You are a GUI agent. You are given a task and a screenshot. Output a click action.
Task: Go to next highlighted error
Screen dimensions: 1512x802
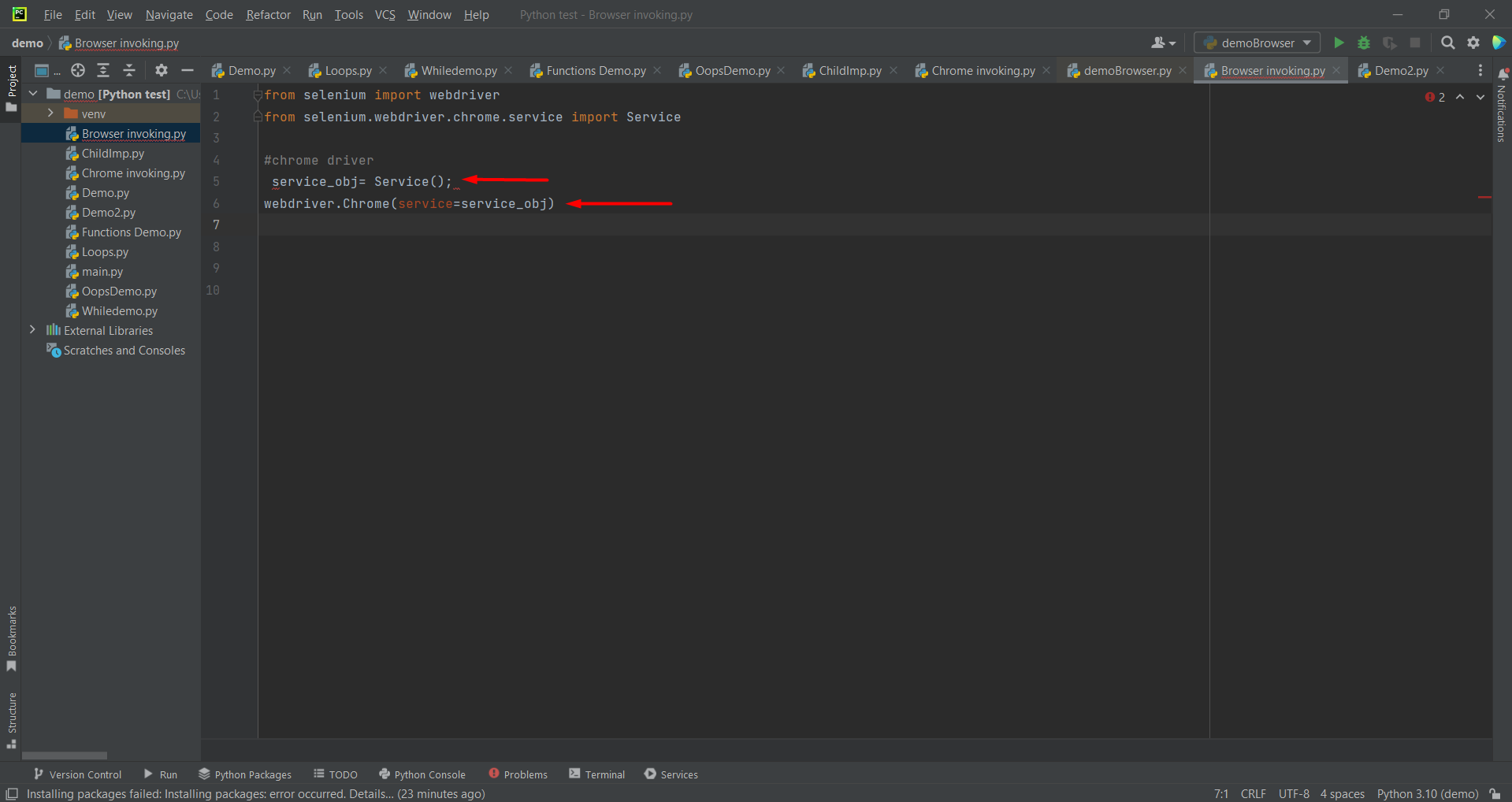(x=1480, y=97)
